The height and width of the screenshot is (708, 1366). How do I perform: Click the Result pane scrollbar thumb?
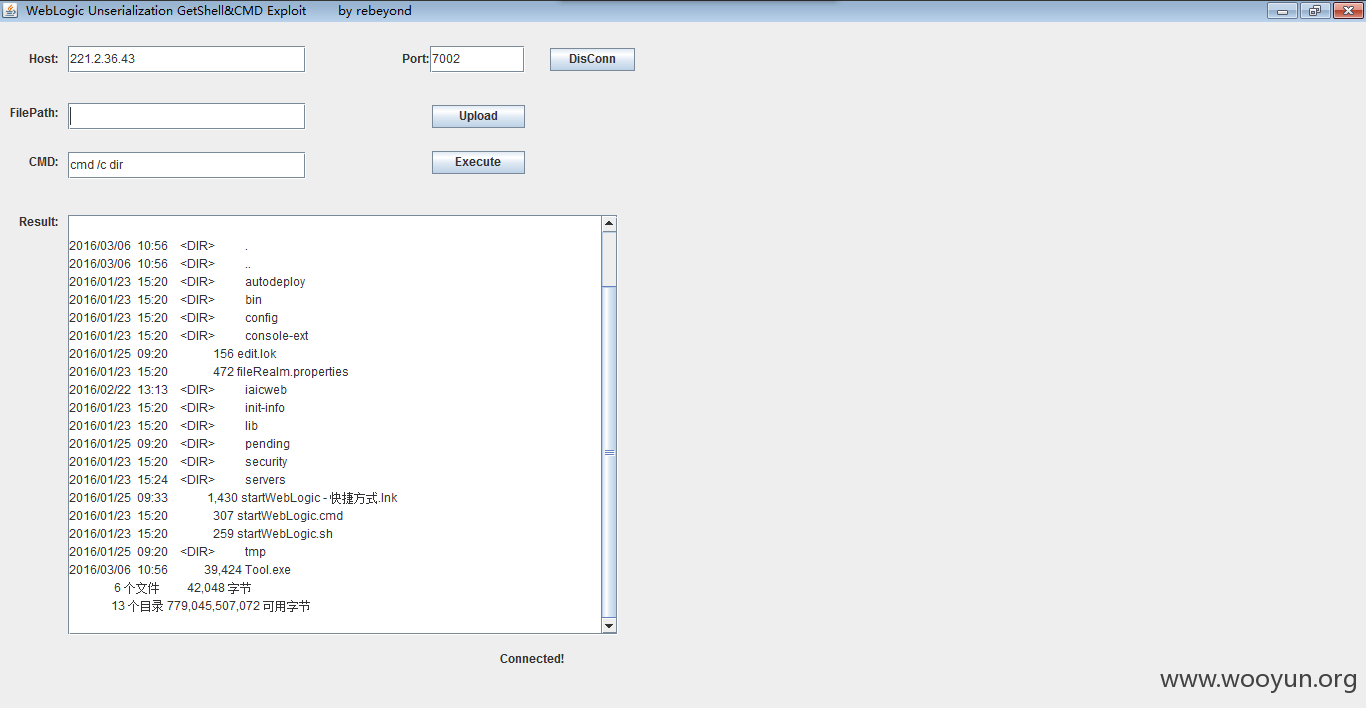click(609, 452)
